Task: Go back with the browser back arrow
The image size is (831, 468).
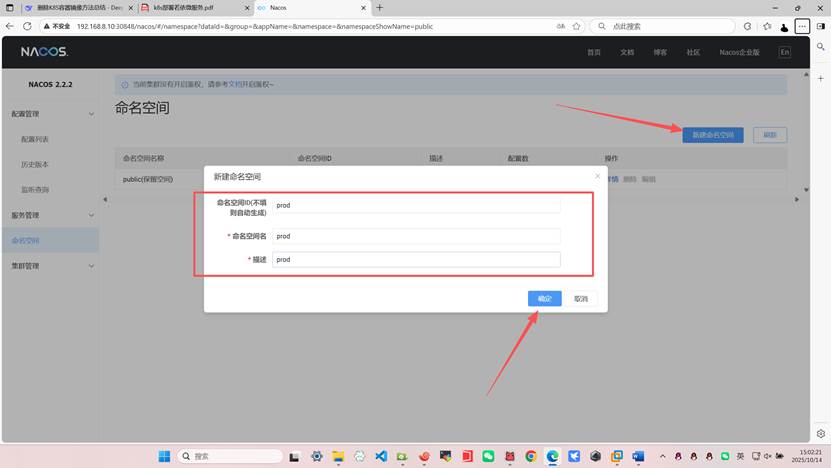Action: click(10, 26)
